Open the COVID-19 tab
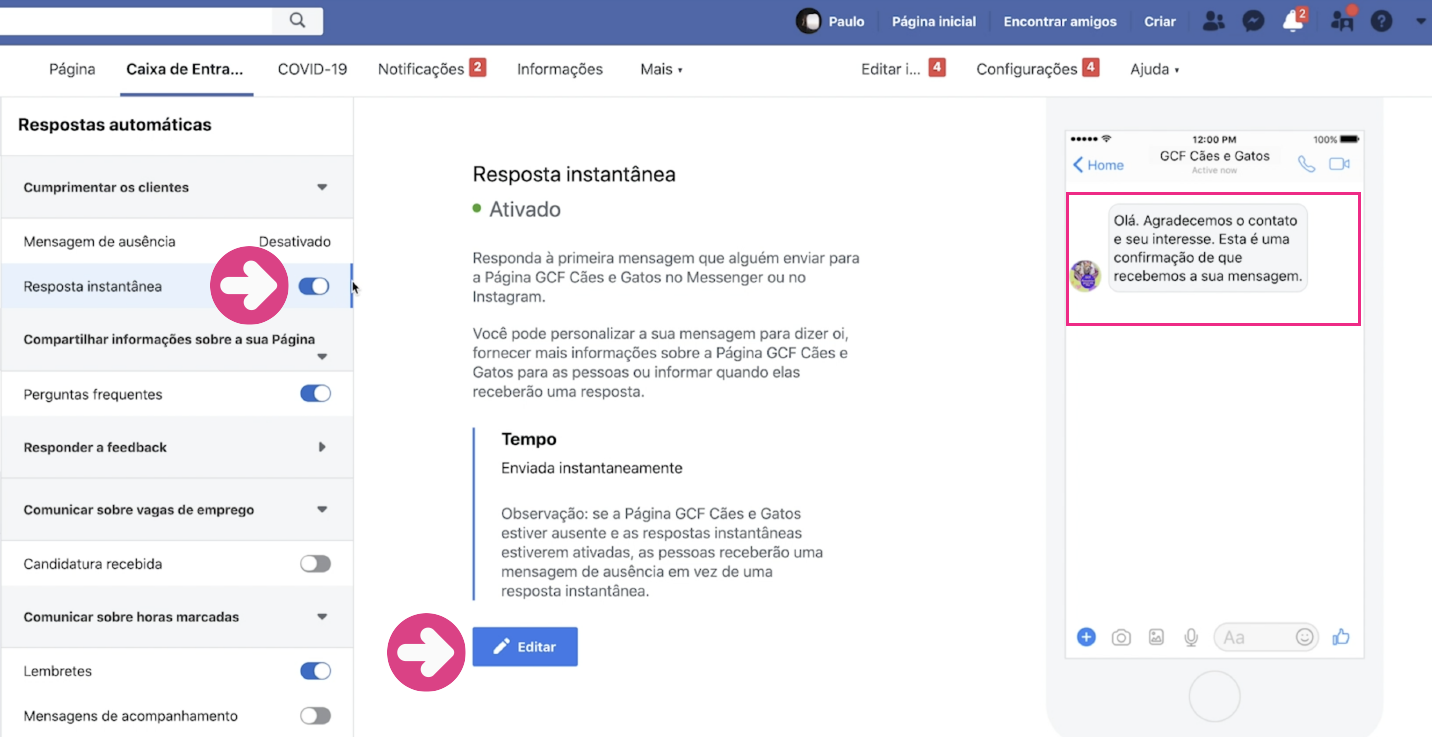 pos(312,69)
